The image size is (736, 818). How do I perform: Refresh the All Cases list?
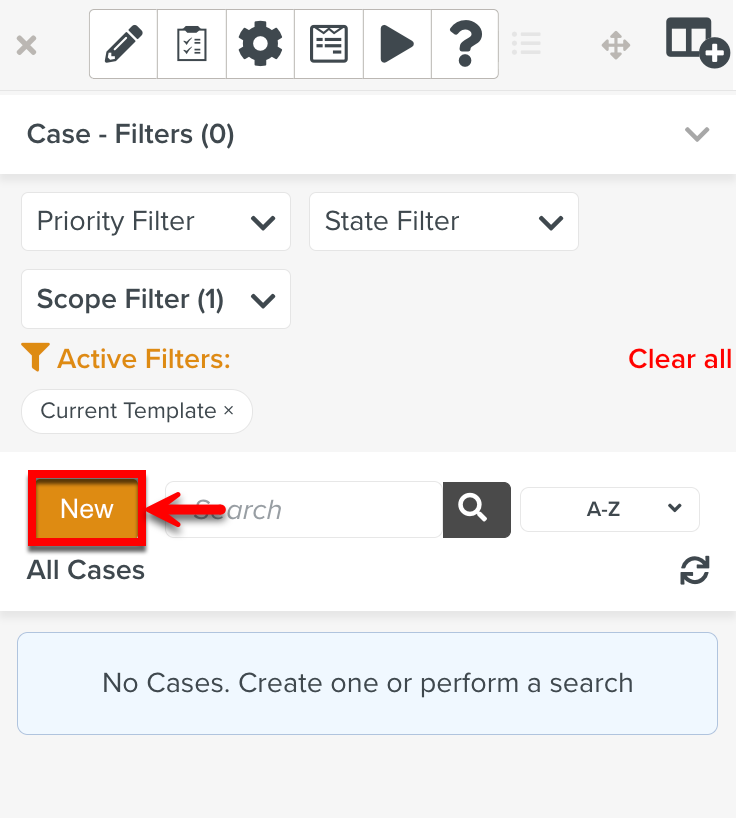click(694, 570)
